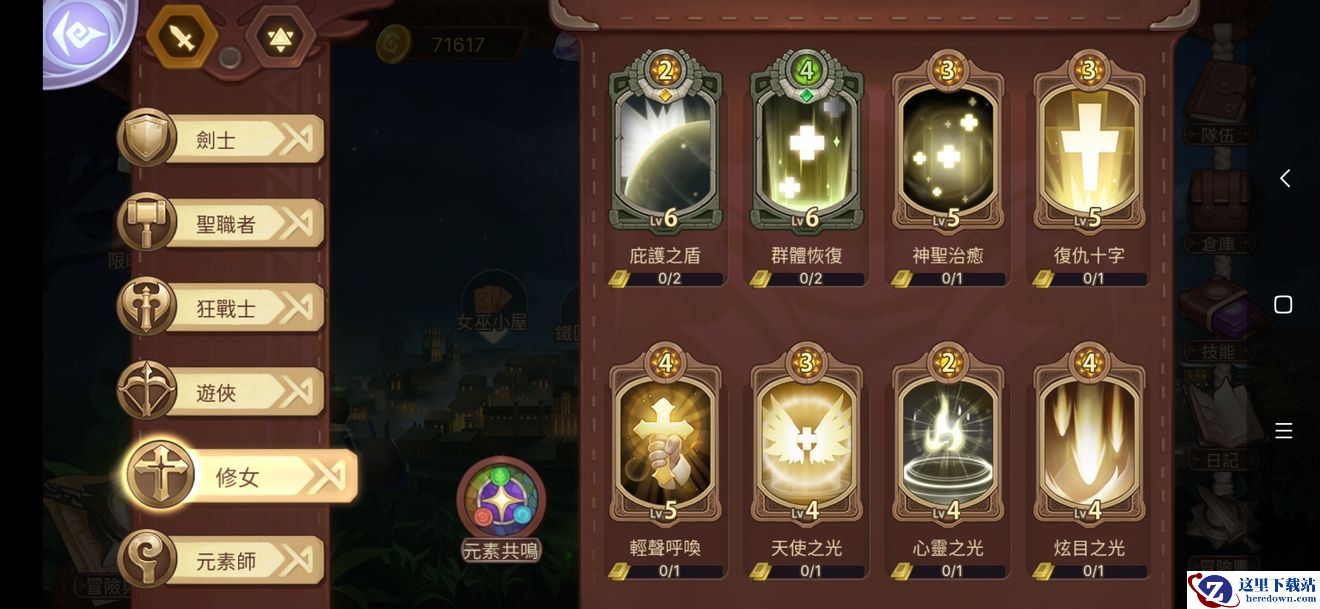This screenshot has height=609, width=1320.
Task: Tap the Android back arrow
Action: 1285,178
